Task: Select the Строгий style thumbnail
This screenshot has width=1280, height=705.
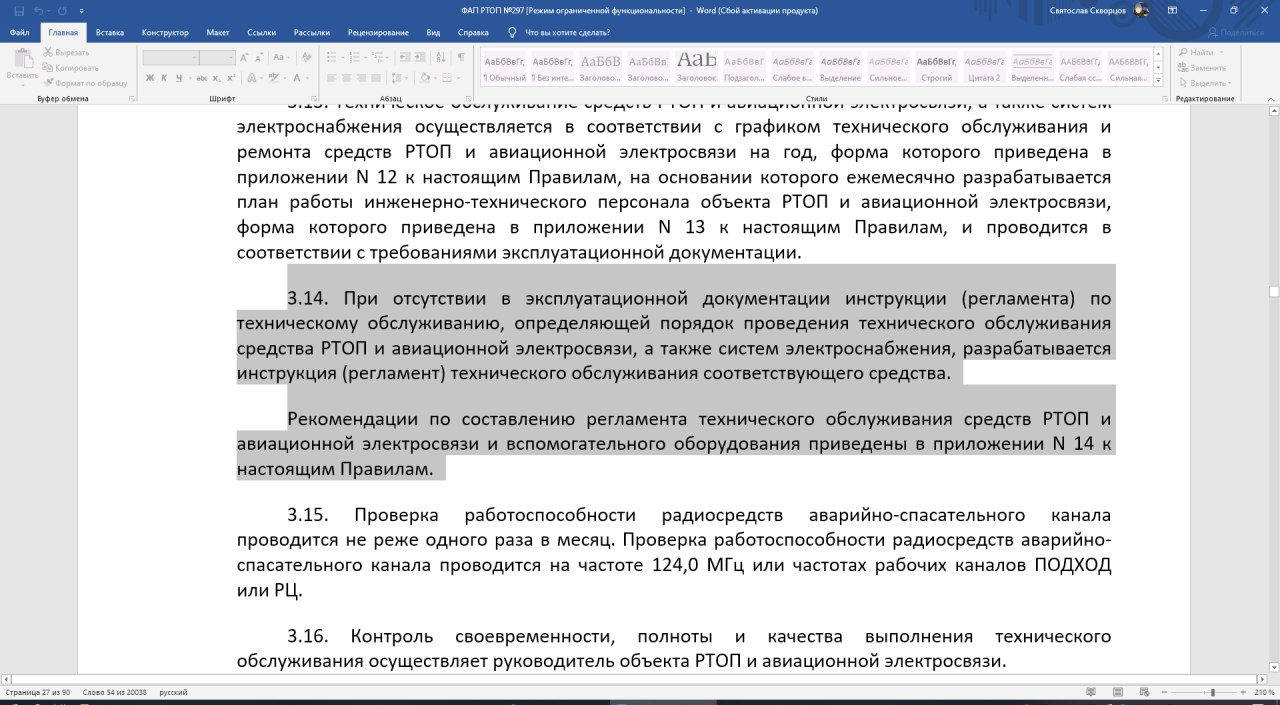Action: [936, 67]
